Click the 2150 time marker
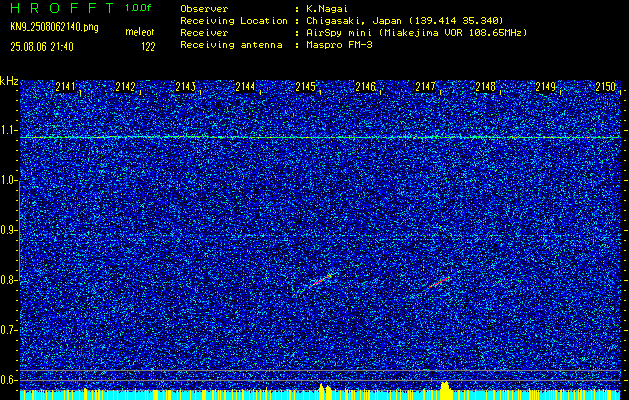The height and width of the screenshot is (400, 629). click(605, 87)
